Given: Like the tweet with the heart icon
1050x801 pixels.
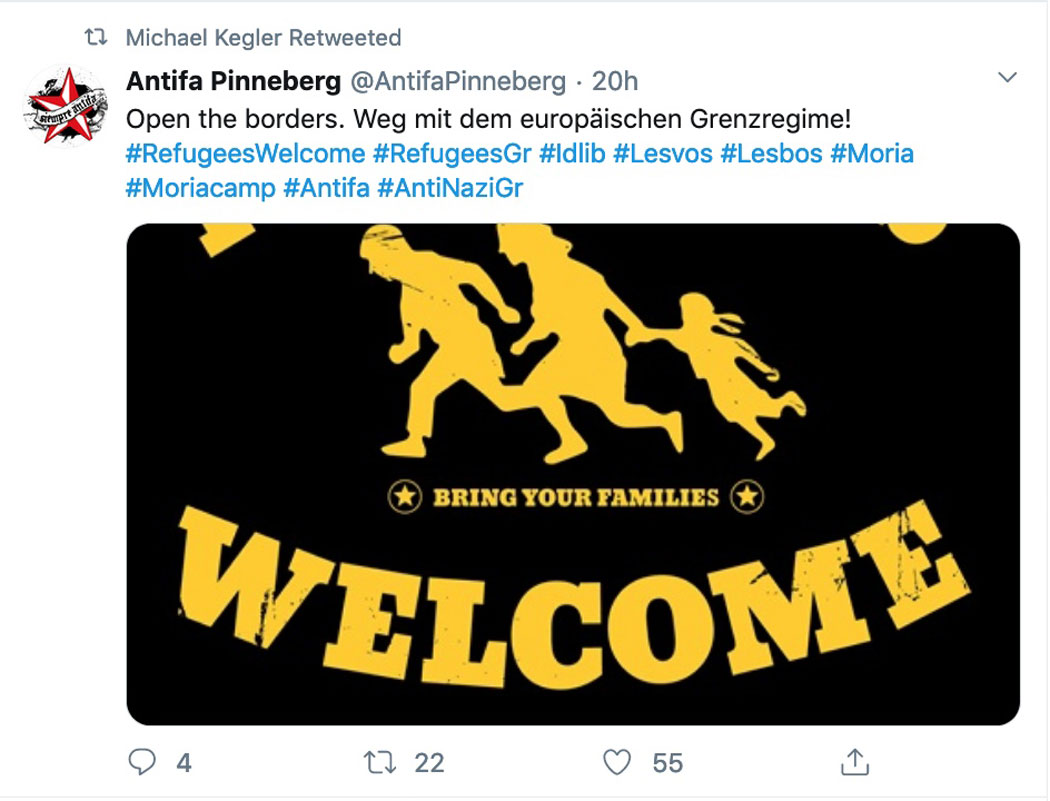Looking at the screenshot, I should 617,762.
